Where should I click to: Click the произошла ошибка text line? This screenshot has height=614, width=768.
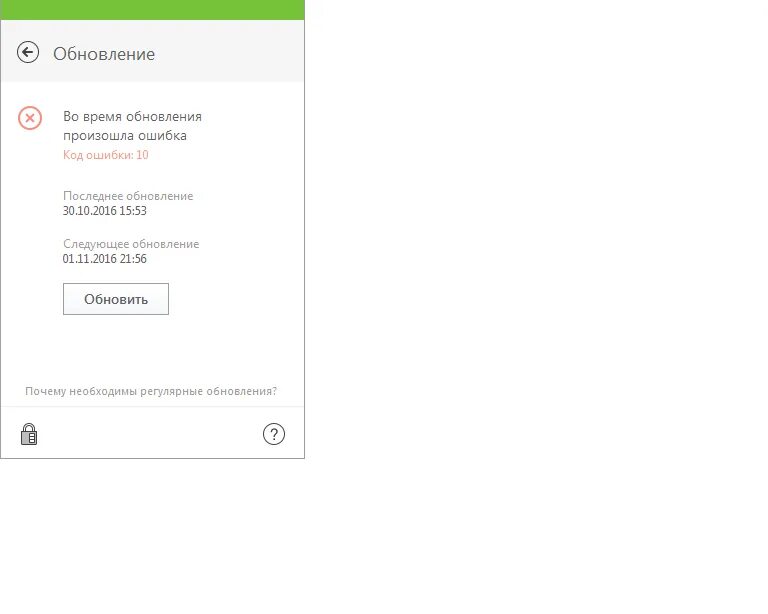tap(125, 136)
